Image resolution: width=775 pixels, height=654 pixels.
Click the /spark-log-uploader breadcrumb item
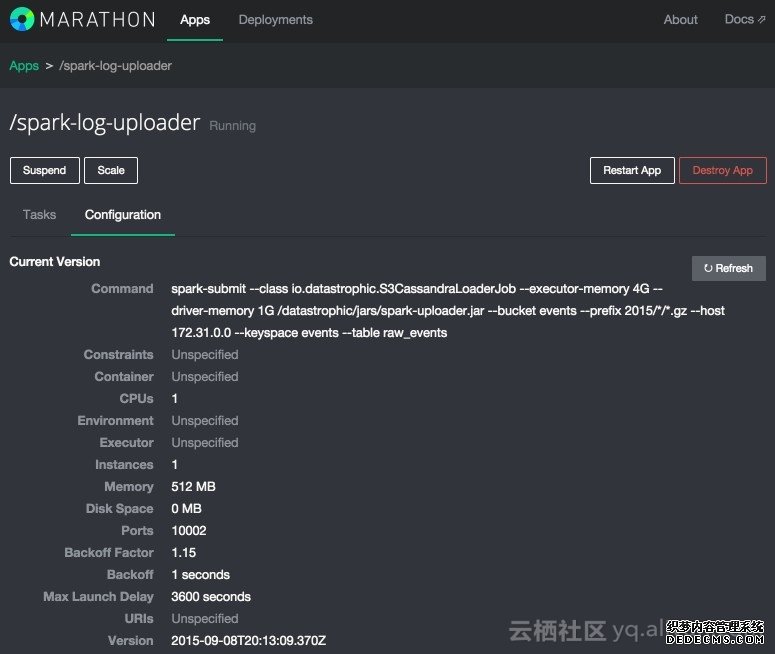click(x=116, y=66)
